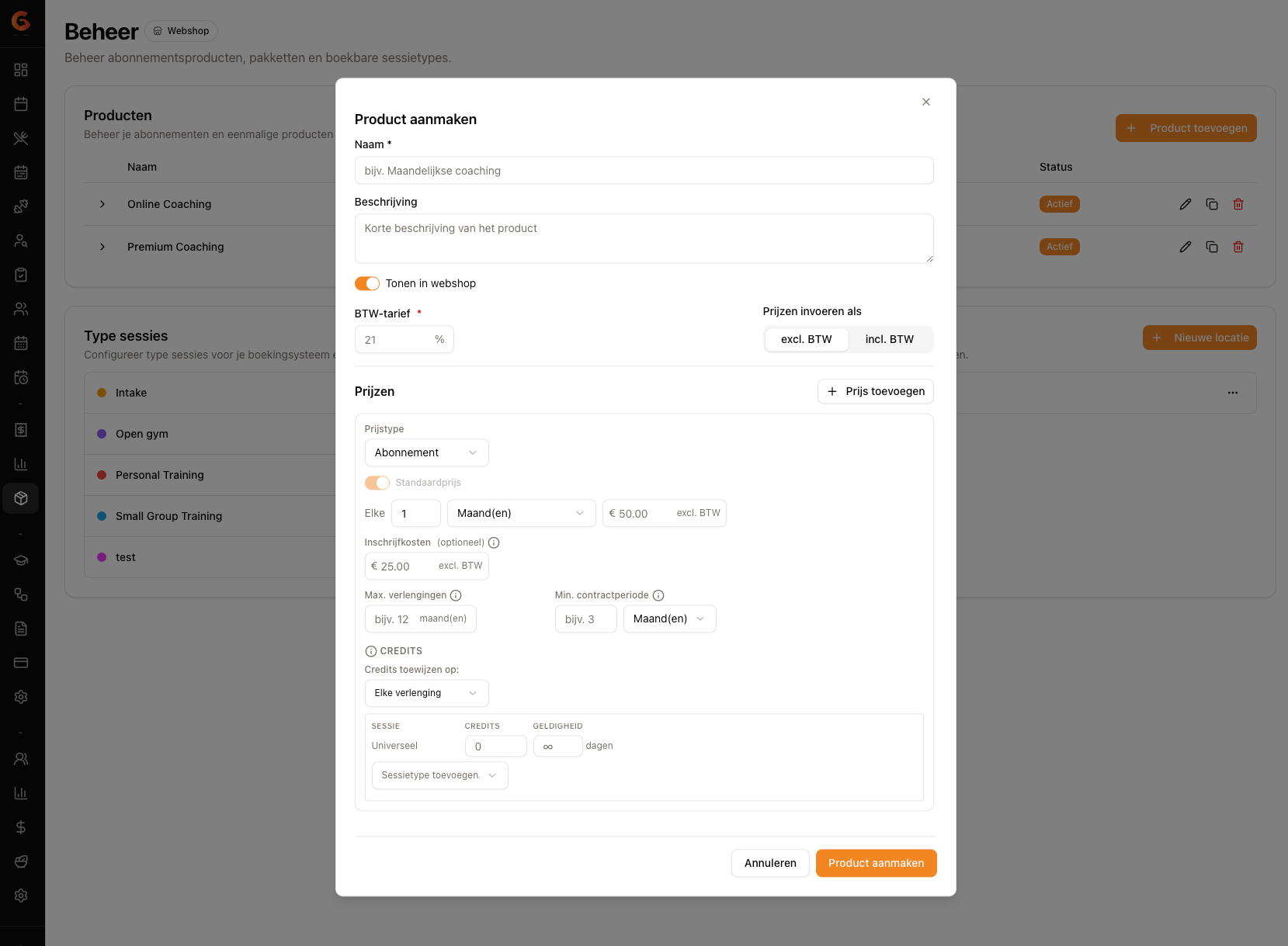Click the test session type row

click(210, 557)
